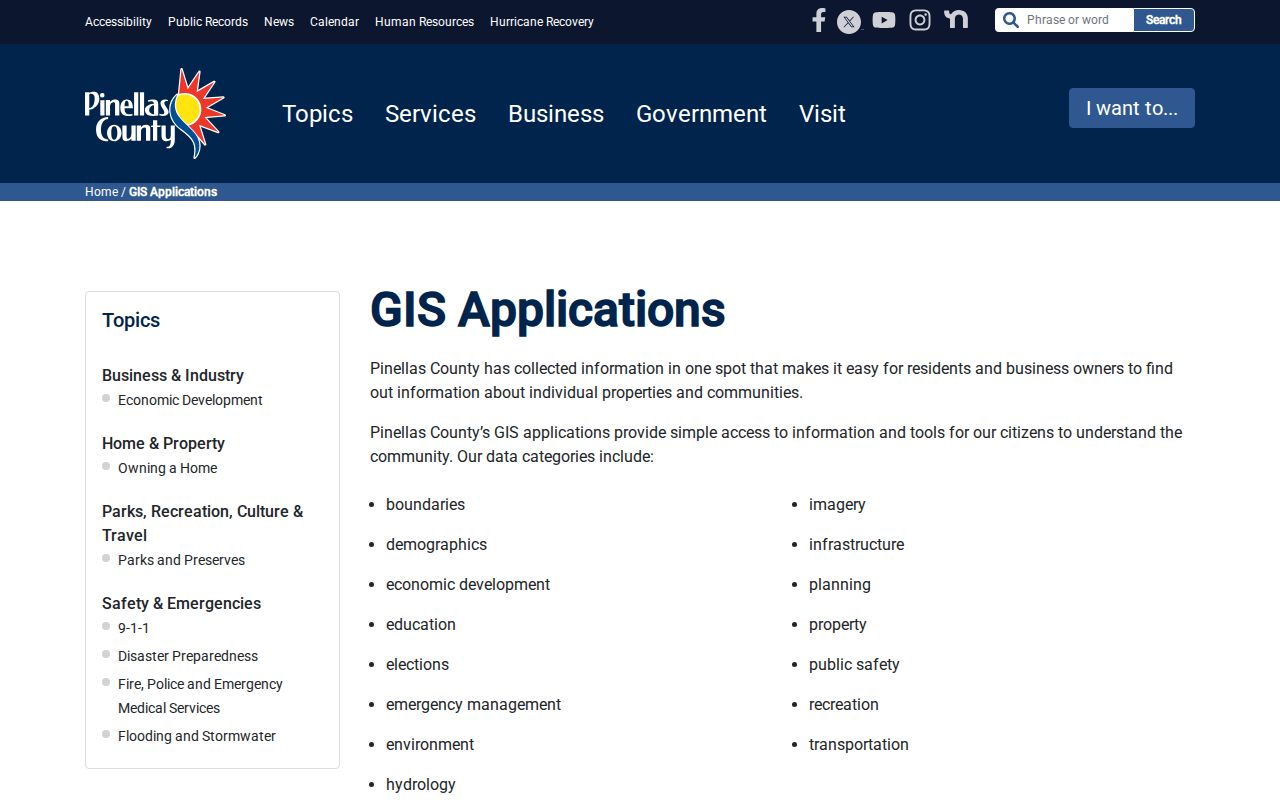The height and width of the screenshot is (800, 1280).
Task: Open the Hurricane Recovery link
Action: point(542,22)
